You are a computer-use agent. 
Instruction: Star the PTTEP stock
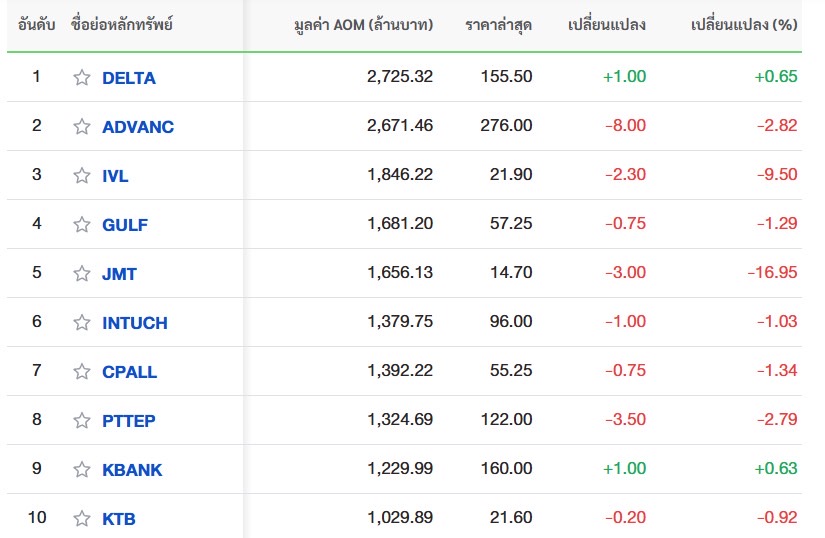point(82,421)
